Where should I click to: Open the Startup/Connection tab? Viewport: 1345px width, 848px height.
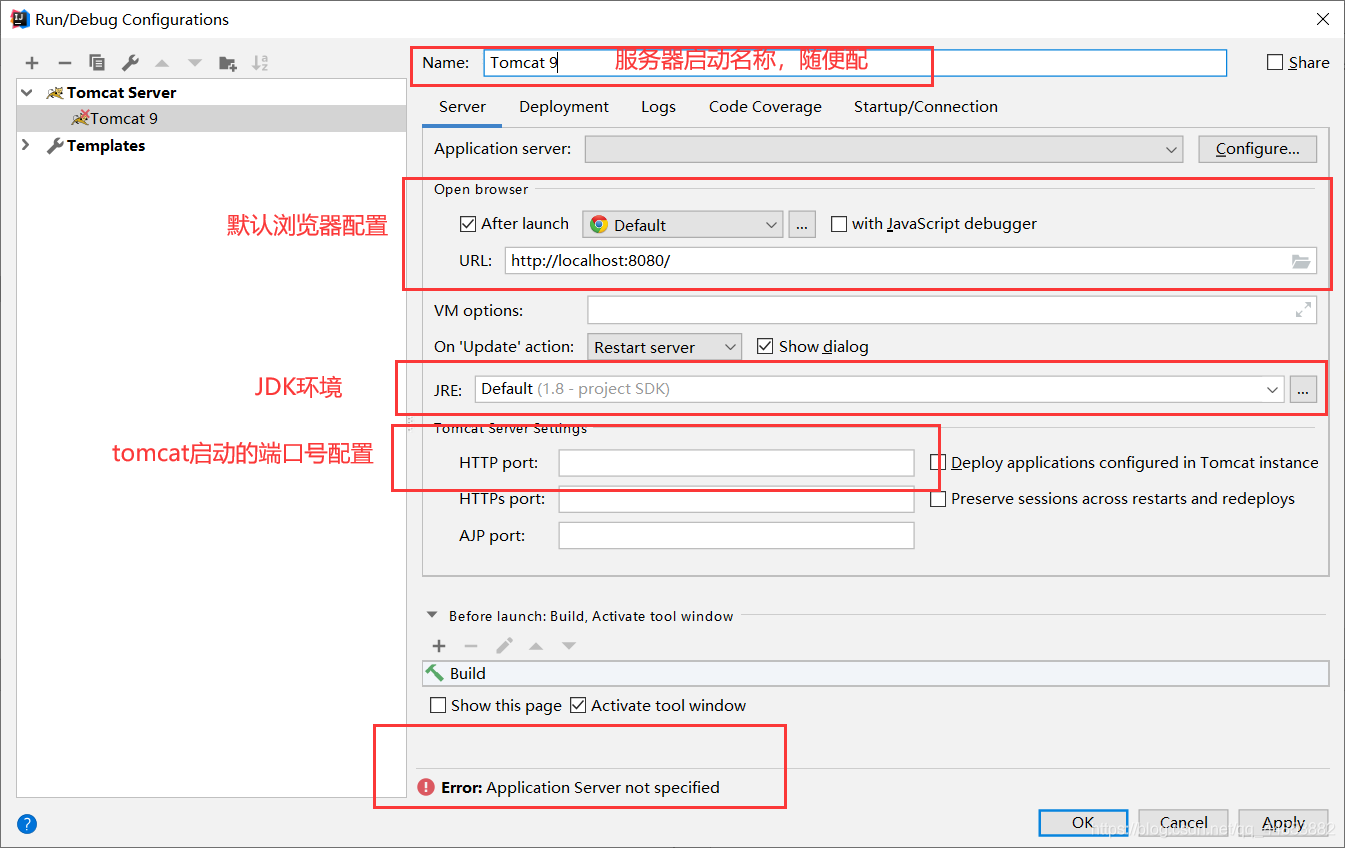coord(925,107)
